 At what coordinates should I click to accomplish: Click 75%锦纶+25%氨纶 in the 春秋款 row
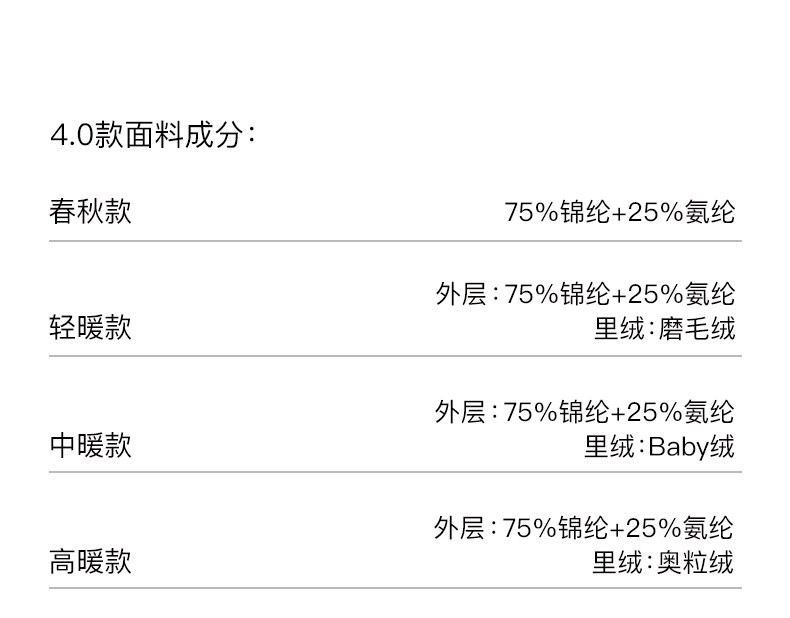[619, 212]
